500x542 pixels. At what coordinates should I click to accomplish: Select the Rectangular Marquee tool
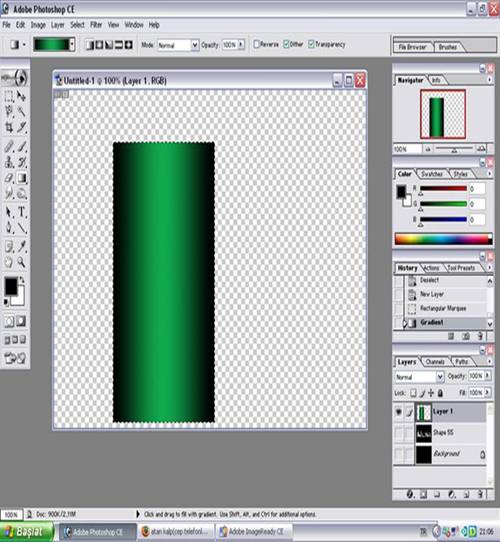9,96
